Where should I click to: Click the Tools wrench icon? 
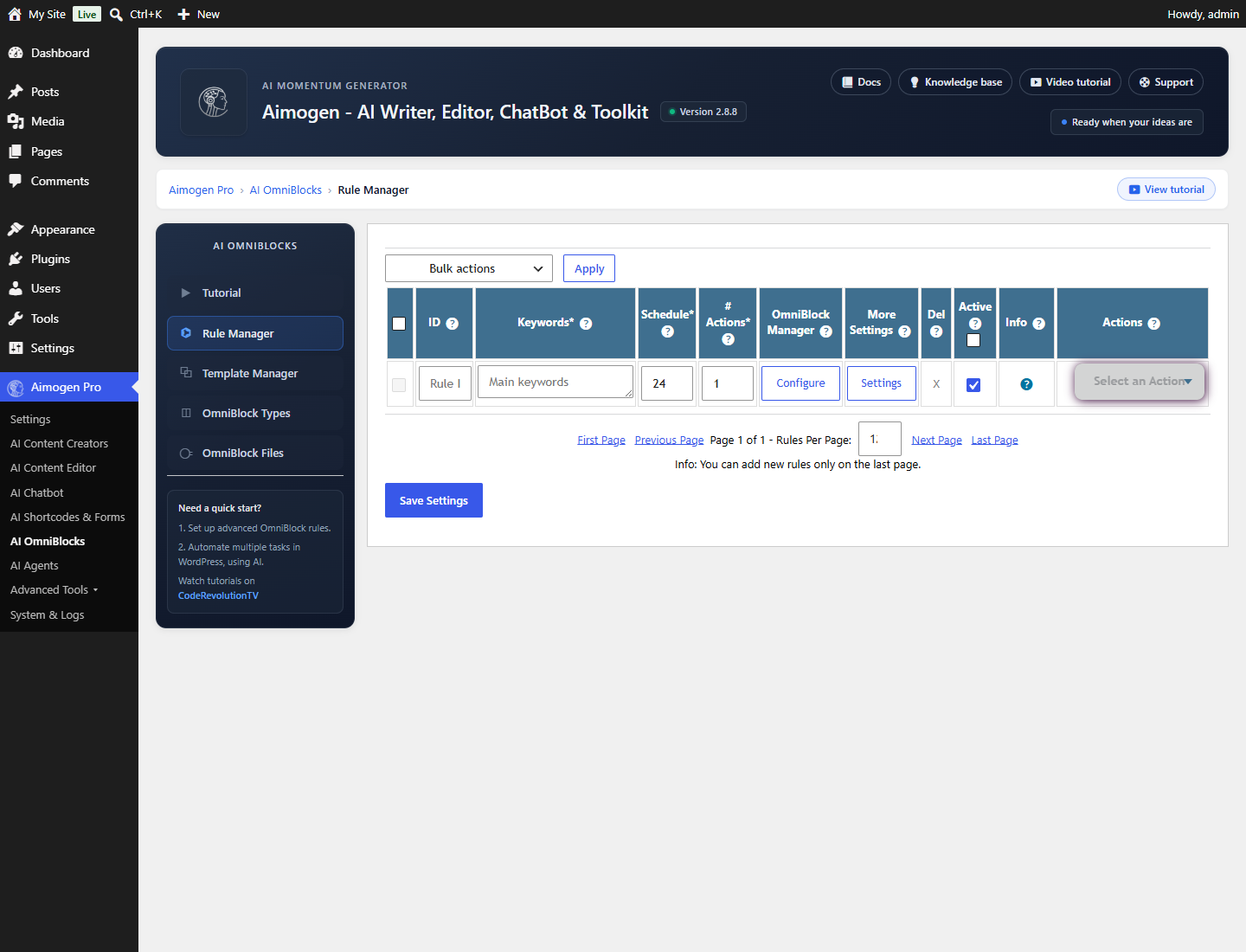coord(16,318)
